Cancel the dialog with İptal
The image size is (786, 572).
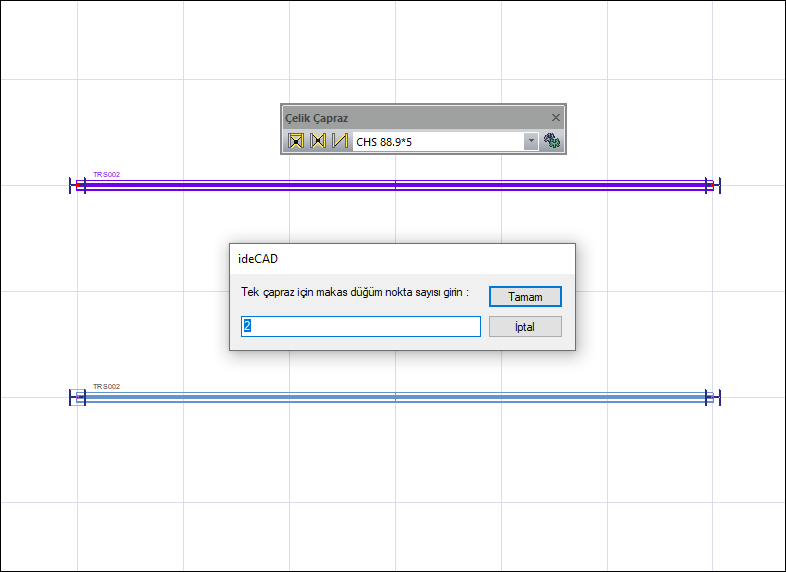point(525,327)
